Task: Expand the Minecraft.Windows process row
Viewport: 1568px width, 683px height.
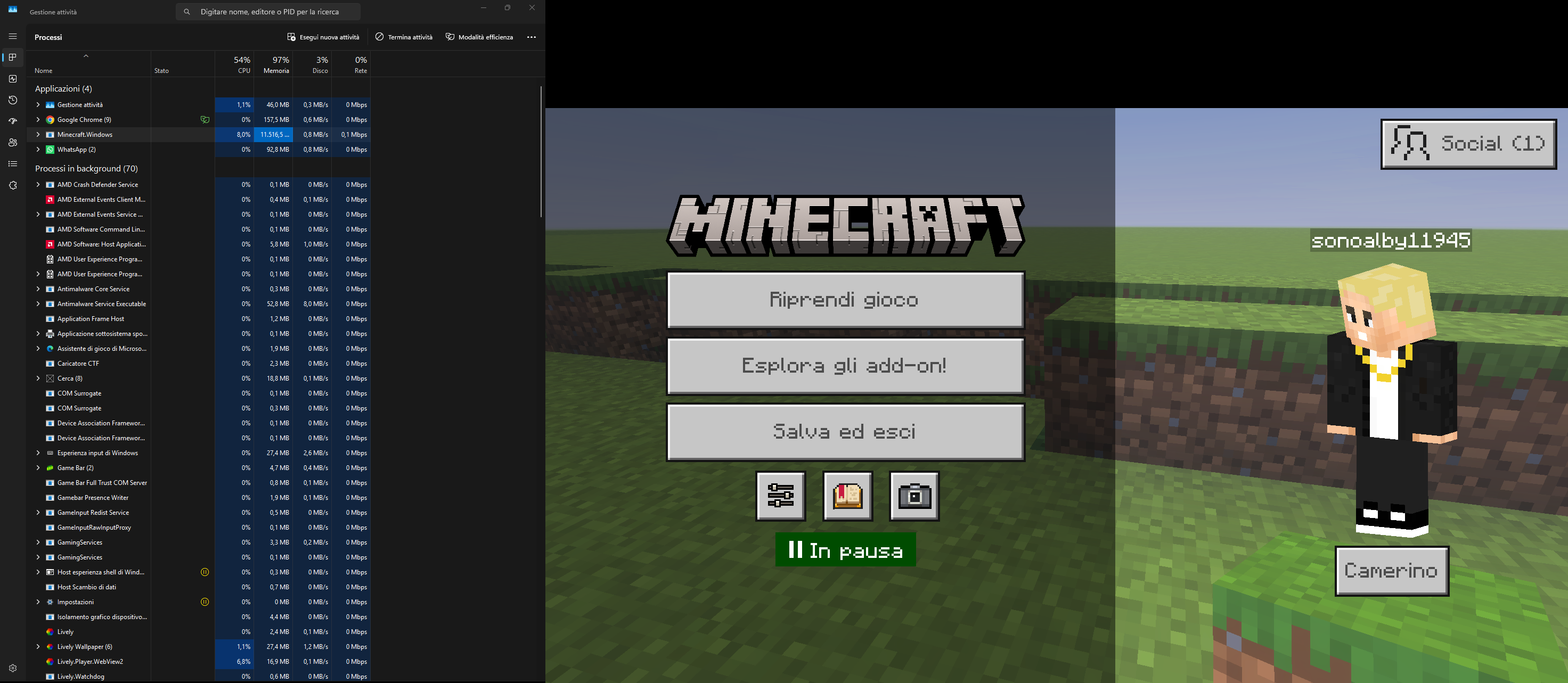Action: point(38,134)
